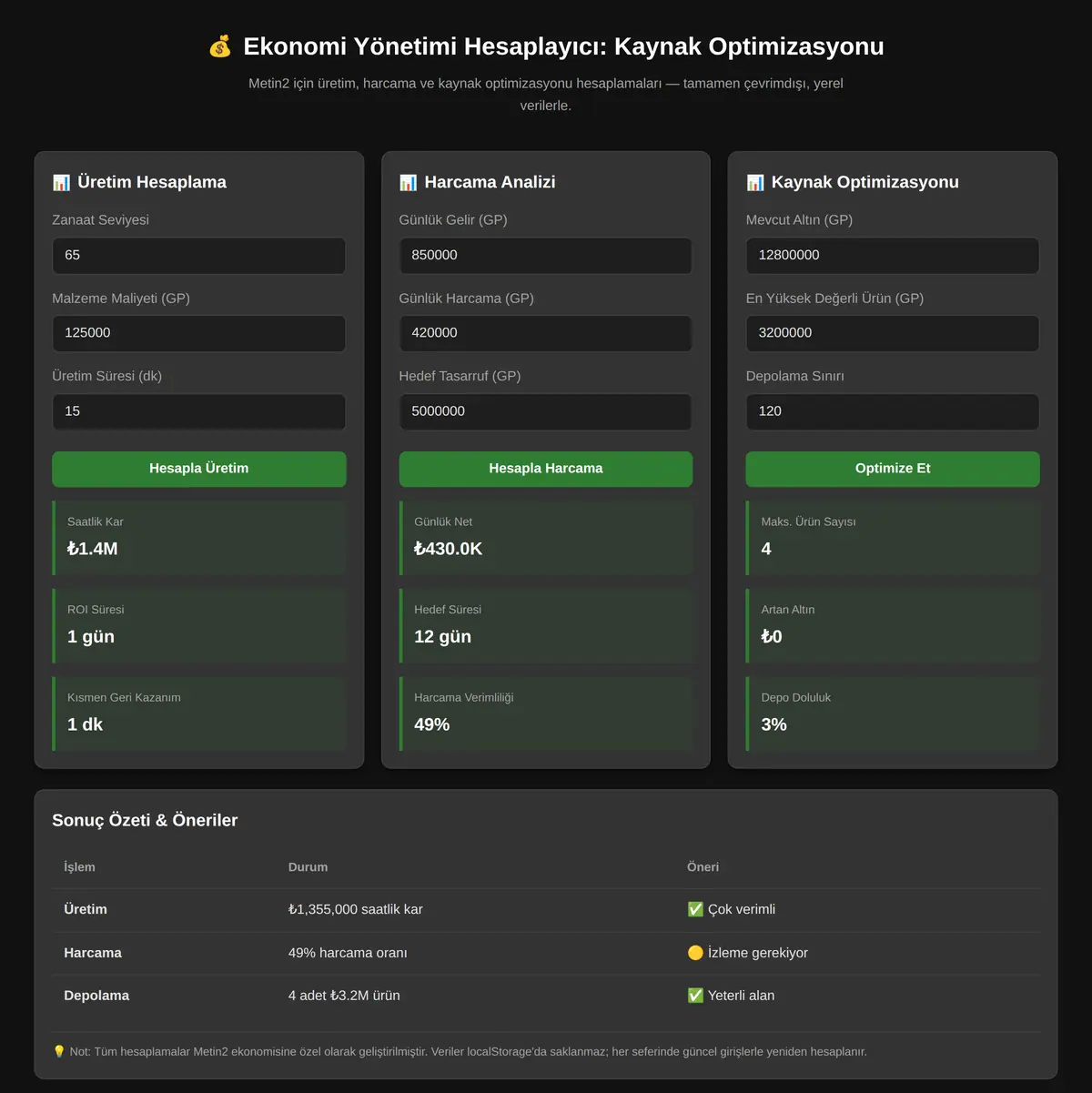Click the Depolama row label in table
The height and width of the screenshot is (1093, 1092).
tap(96, 996)
